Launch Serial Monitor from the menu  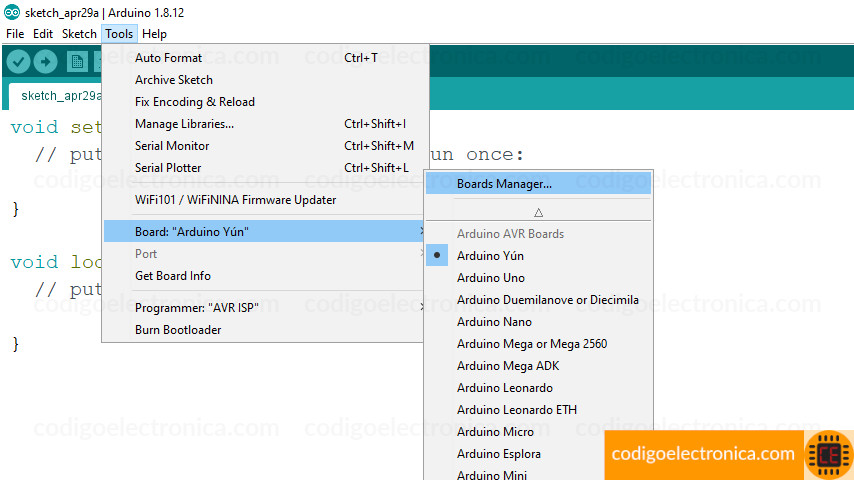(263, 145)
